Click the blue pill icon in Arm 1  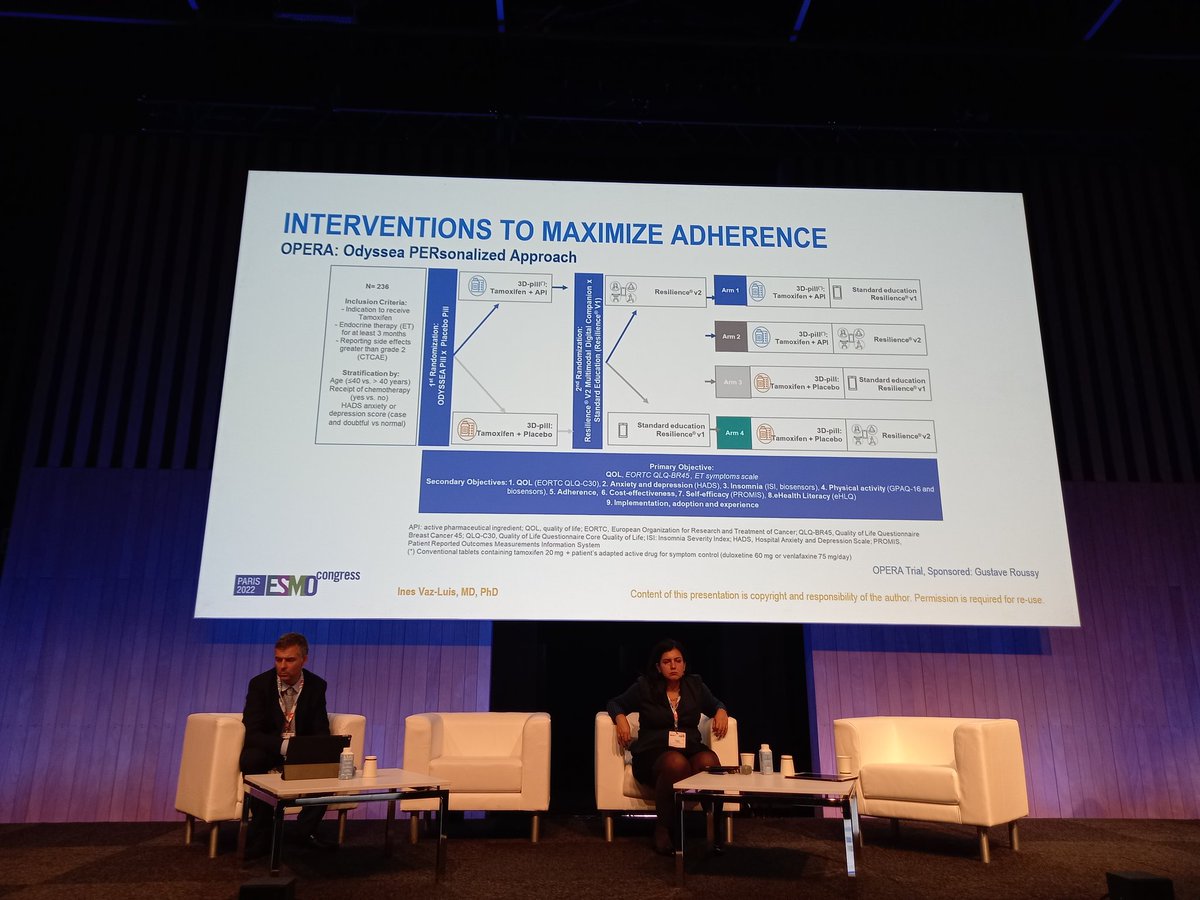(757, 291)
